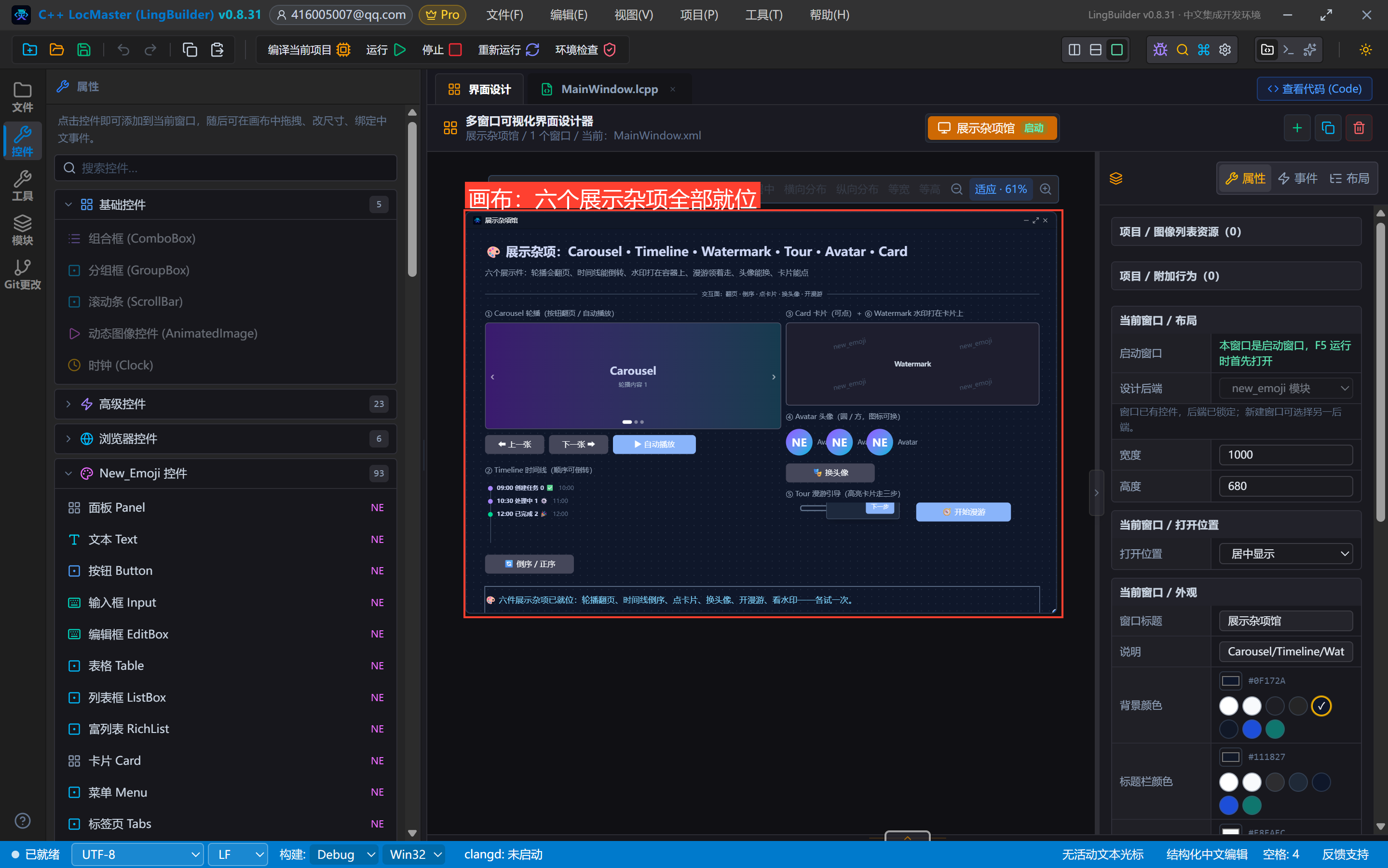Click the 运行 run button
Image resolution: width=1388 pixels, height=868 pixels.
(x=386, y=50)
